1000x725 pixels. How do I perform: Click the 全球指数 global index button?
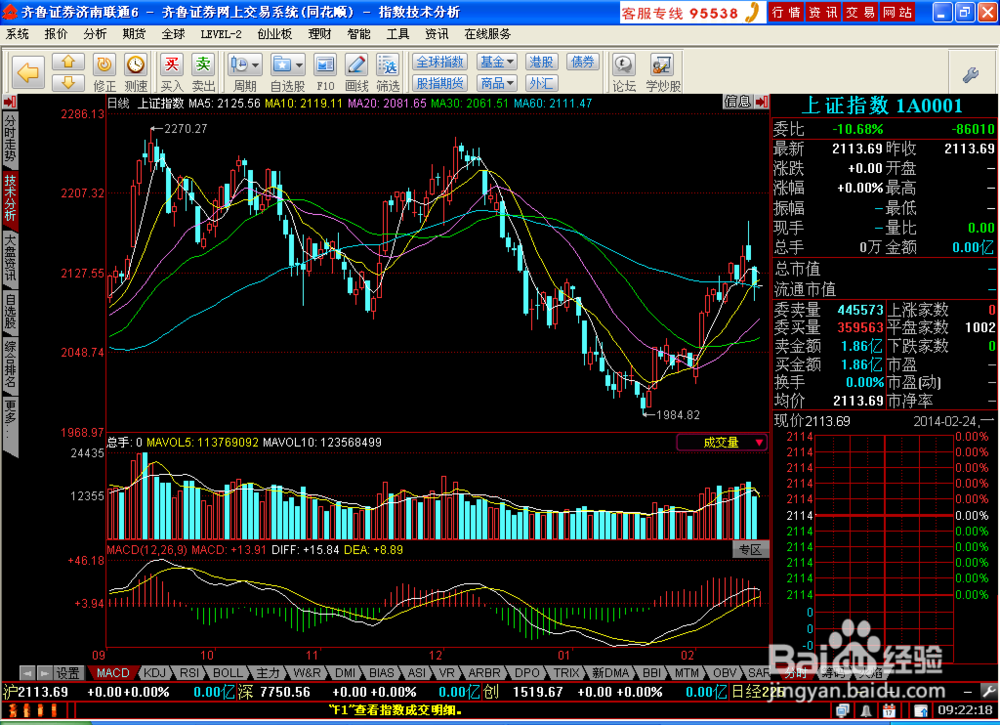point(440,62)
